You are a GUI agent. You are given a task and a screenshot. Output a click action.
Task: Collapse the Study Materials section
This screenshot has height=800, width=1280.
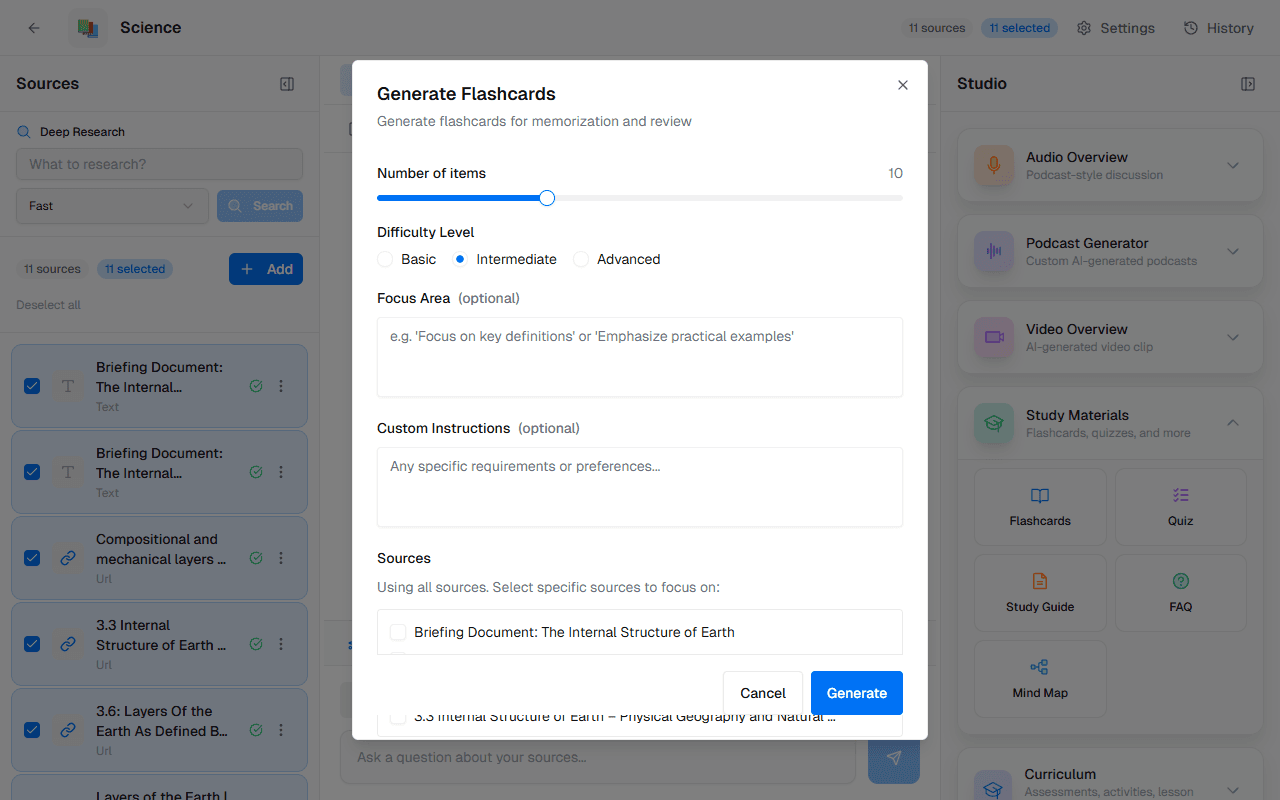(1232, 423)
